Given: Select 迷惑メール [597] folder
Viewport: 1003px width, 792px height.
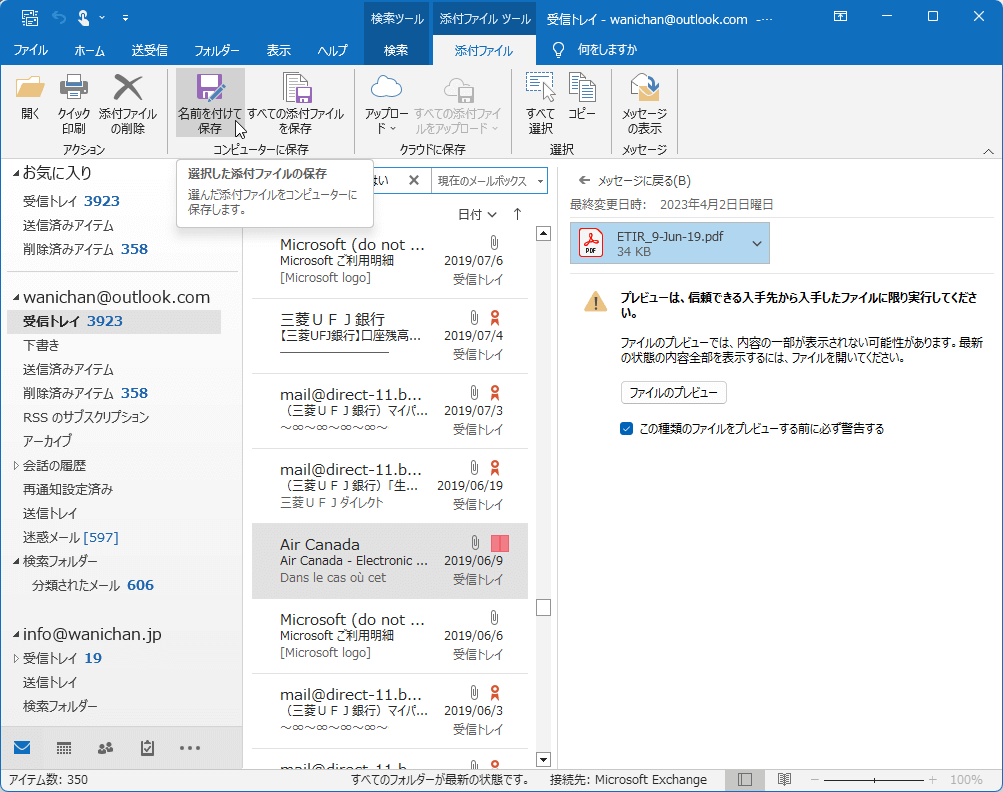Looking at the screenshot, I should click(x=71, y=537).
